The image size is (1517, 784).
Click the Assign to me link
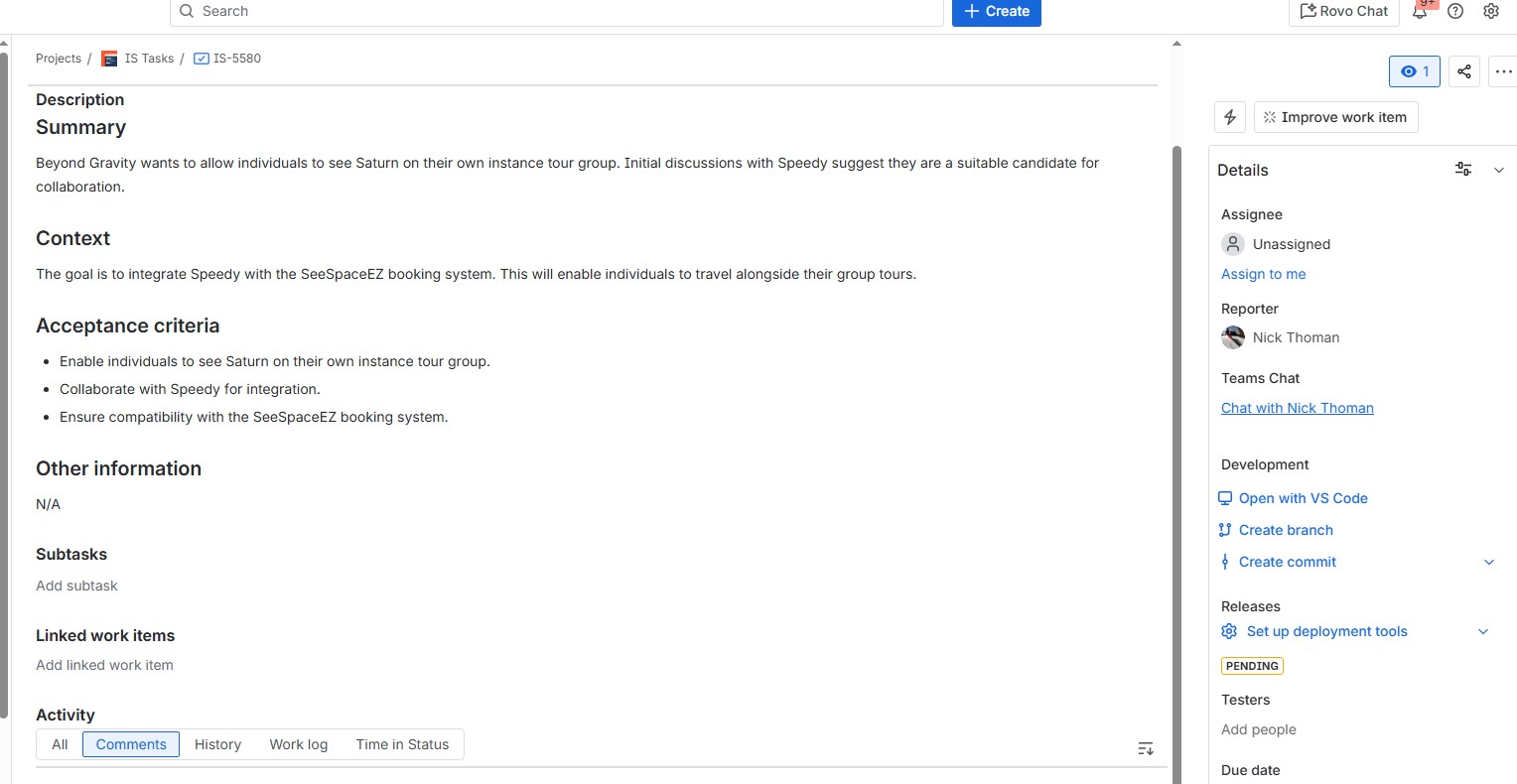coord(1263,274)
